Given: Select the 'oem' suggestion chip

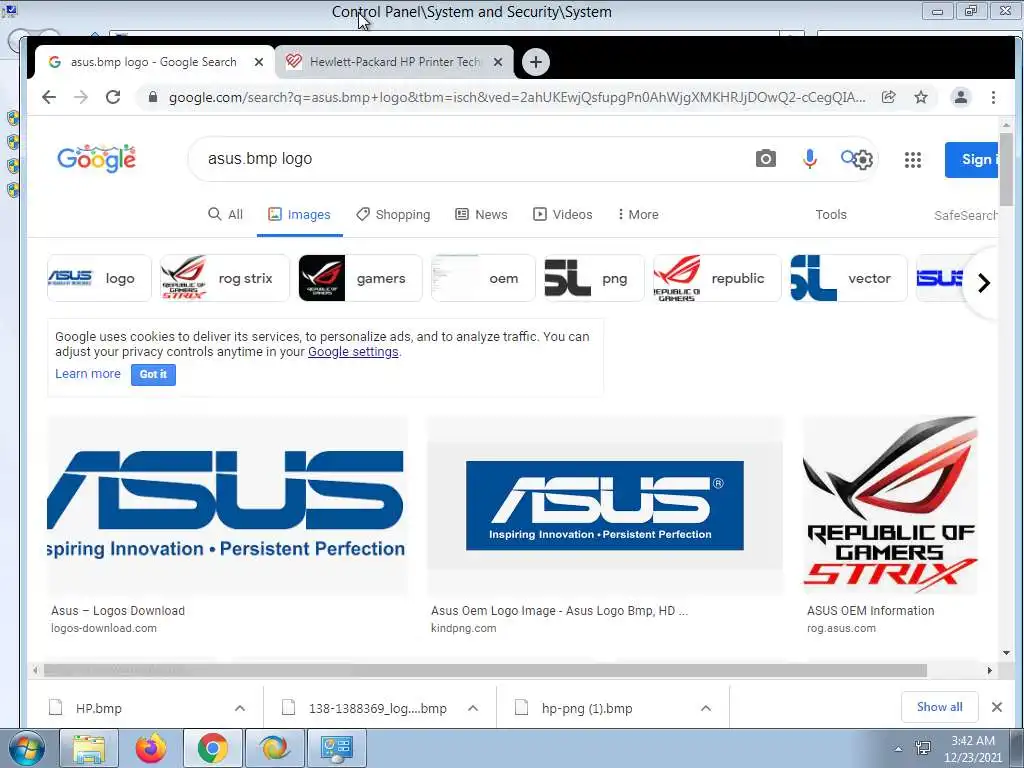Looking at the screenshot, I should 483,278.
